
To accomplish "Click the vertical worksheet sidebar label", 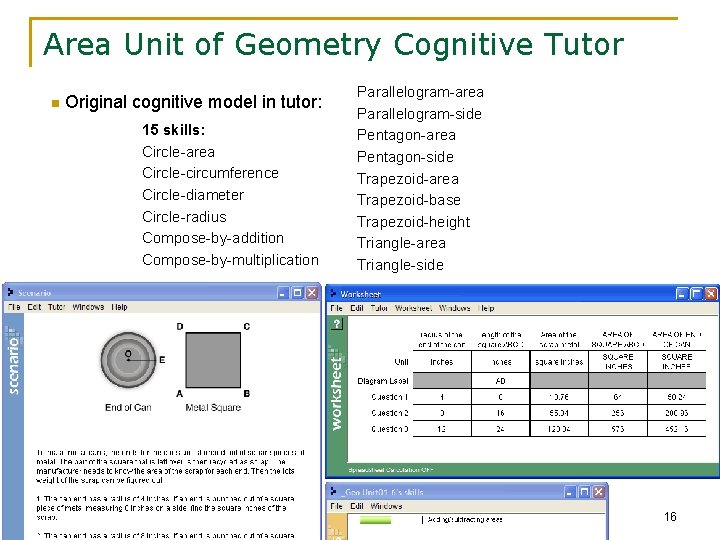I will (x=337, y=394).
